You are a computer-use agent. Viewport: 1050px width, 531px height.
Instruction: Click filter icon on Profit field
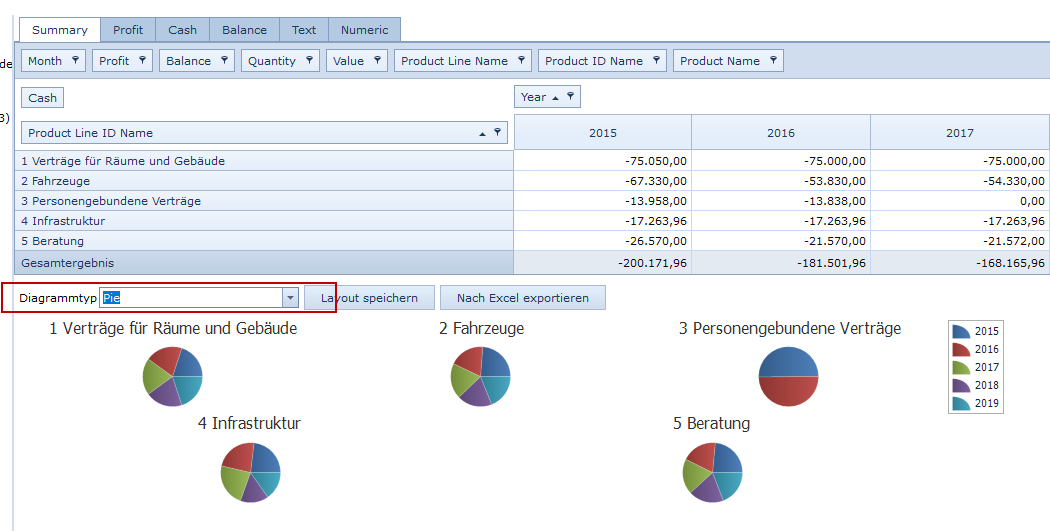[x=143, y=61]
